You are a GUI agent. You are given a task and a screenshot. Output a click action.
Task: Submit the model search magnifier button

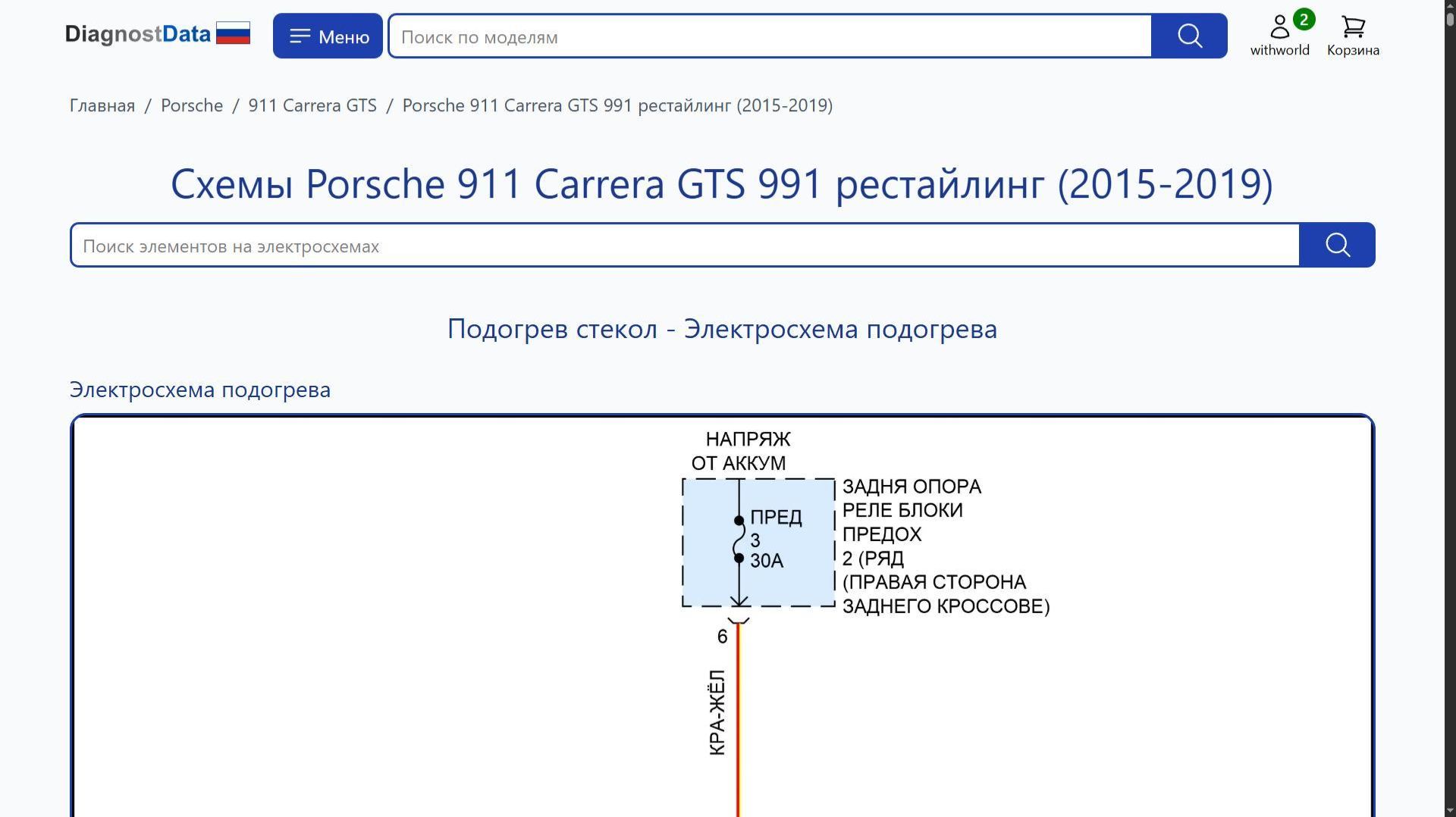(x=1189, y=36)
